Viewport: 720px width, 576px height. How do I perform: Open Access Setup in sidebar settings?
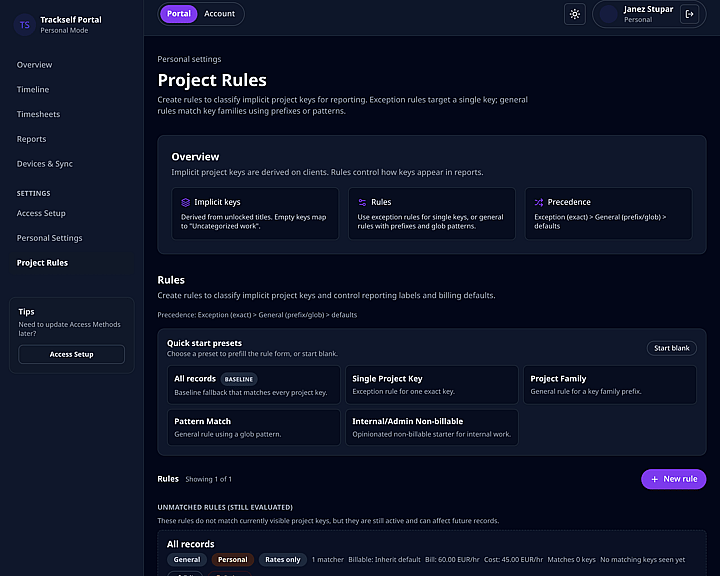(x=41, y=213)
